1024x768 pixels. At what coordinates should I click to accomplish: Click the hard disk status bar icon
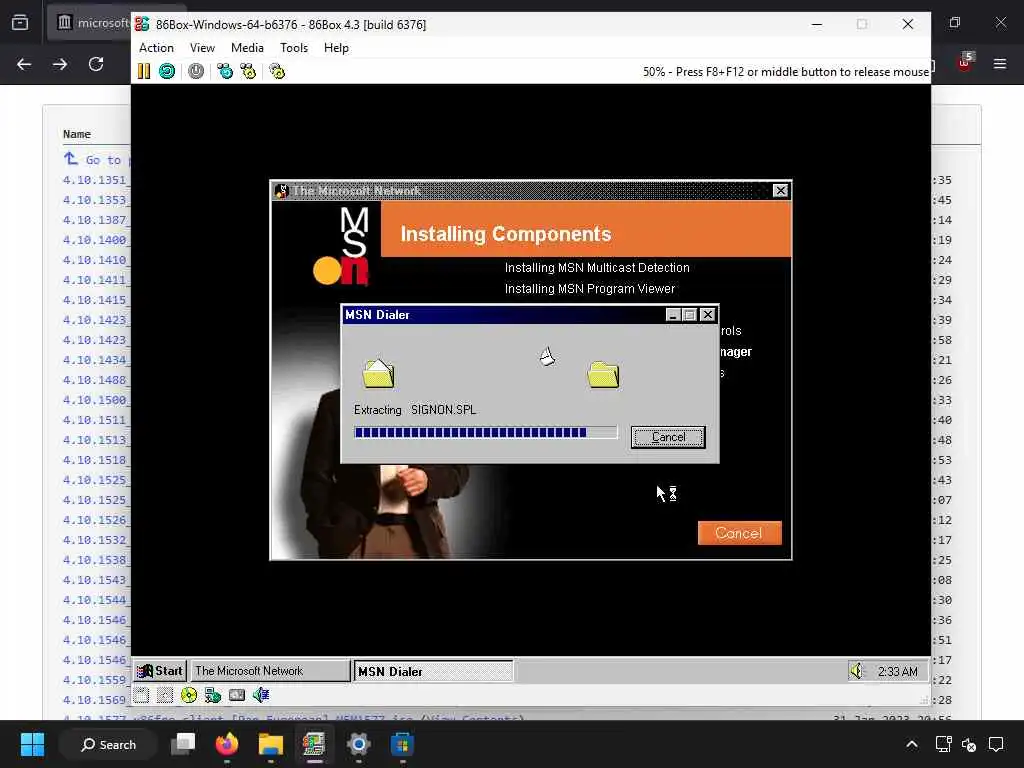point(237,695)
